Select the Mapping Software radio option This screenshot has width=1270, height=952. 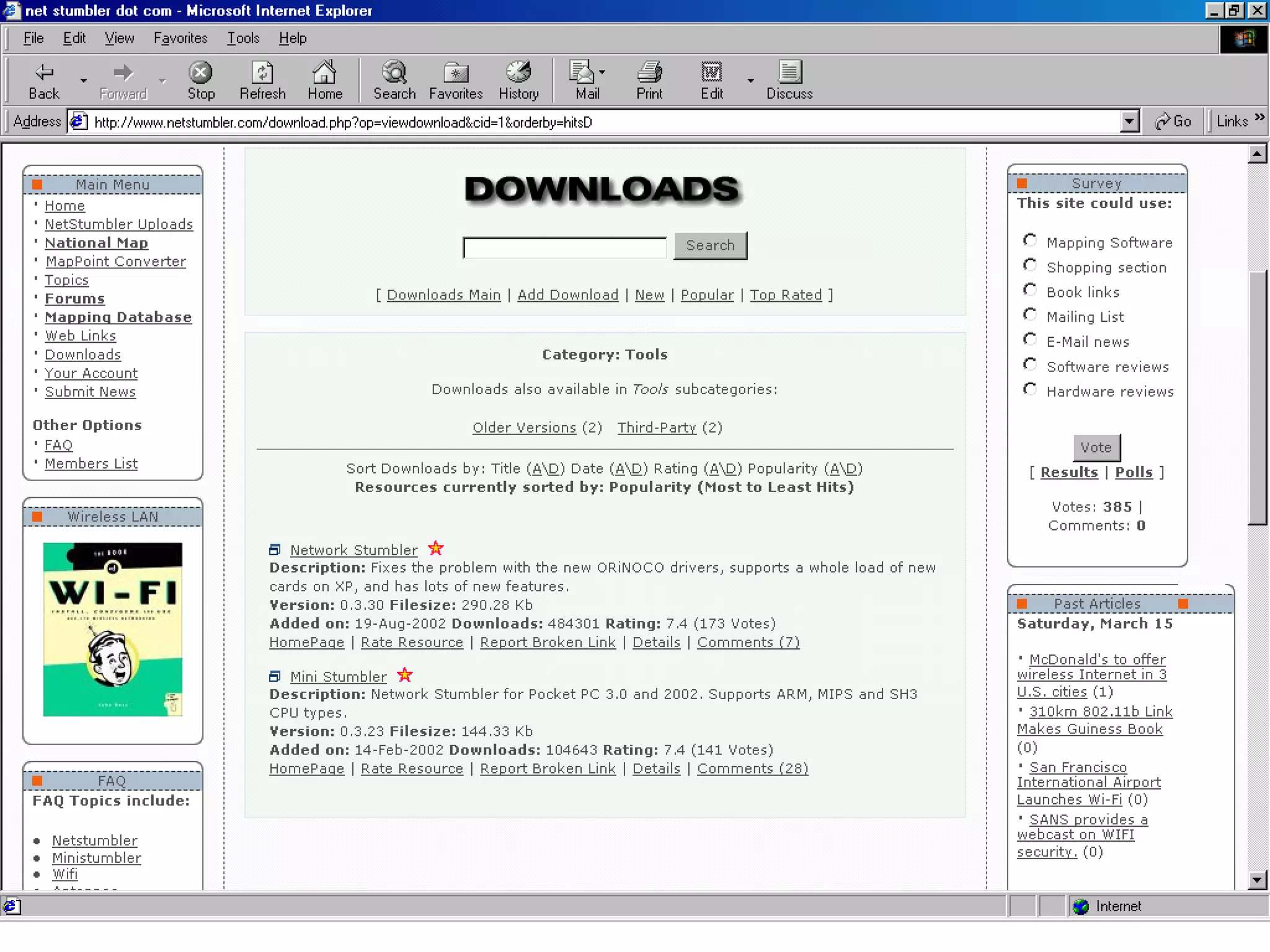1030,240
